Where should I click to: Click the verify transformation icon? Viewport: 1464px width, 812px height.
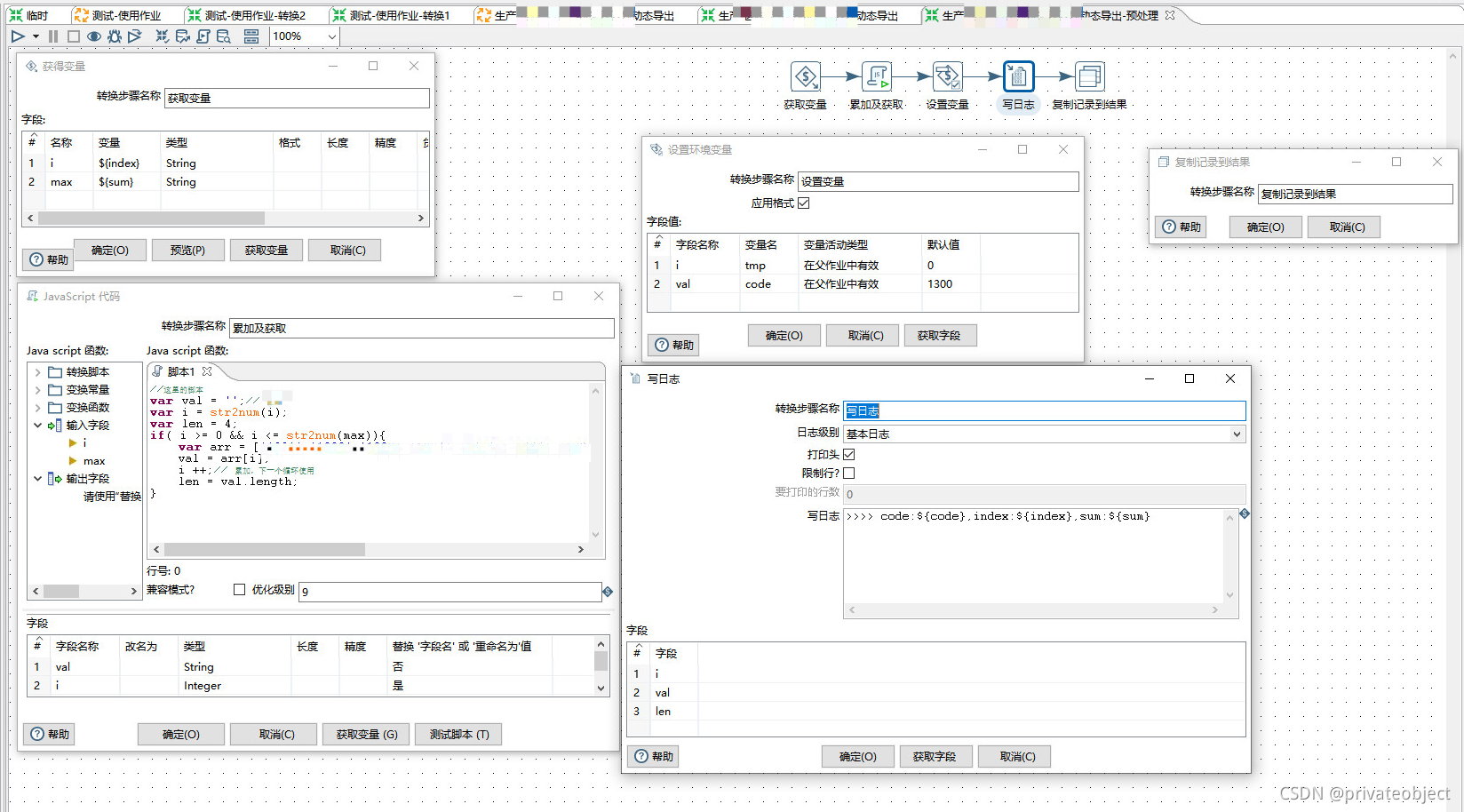[162, 36]
